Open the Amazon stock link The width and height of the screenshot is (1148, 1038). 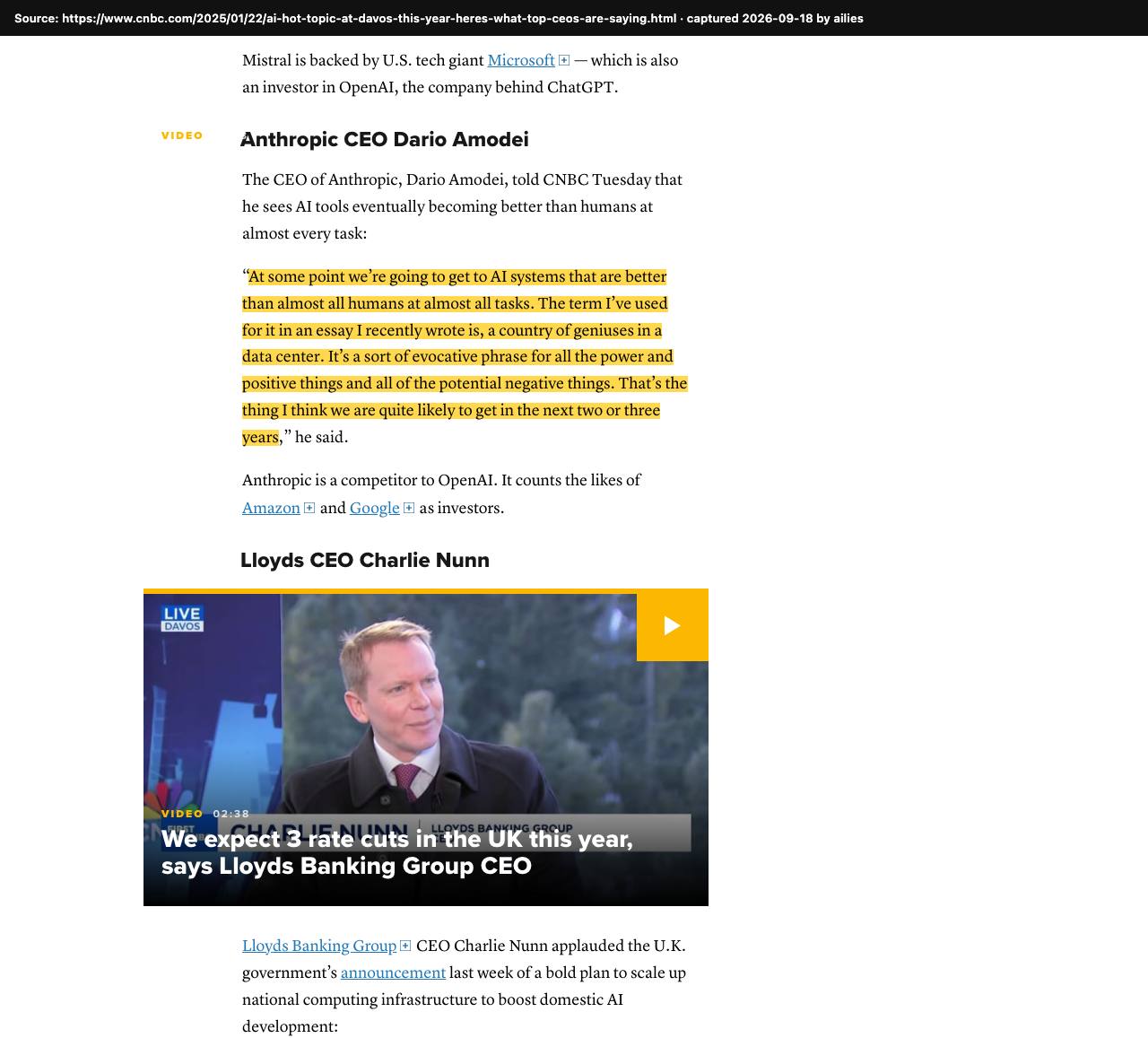[271, 509]
